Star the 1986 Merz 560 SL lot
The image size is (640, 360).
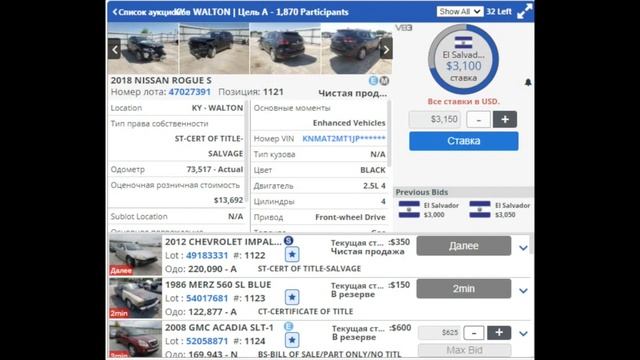[x=292, y=297]
